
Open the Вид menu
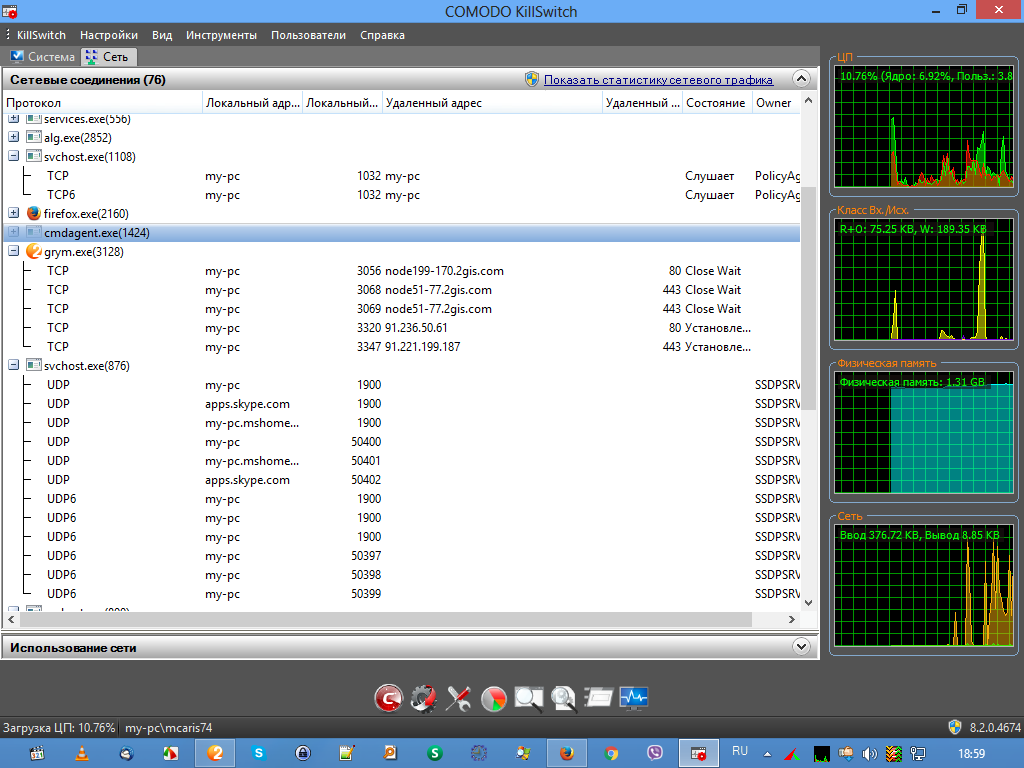click(x=162, y=35)
